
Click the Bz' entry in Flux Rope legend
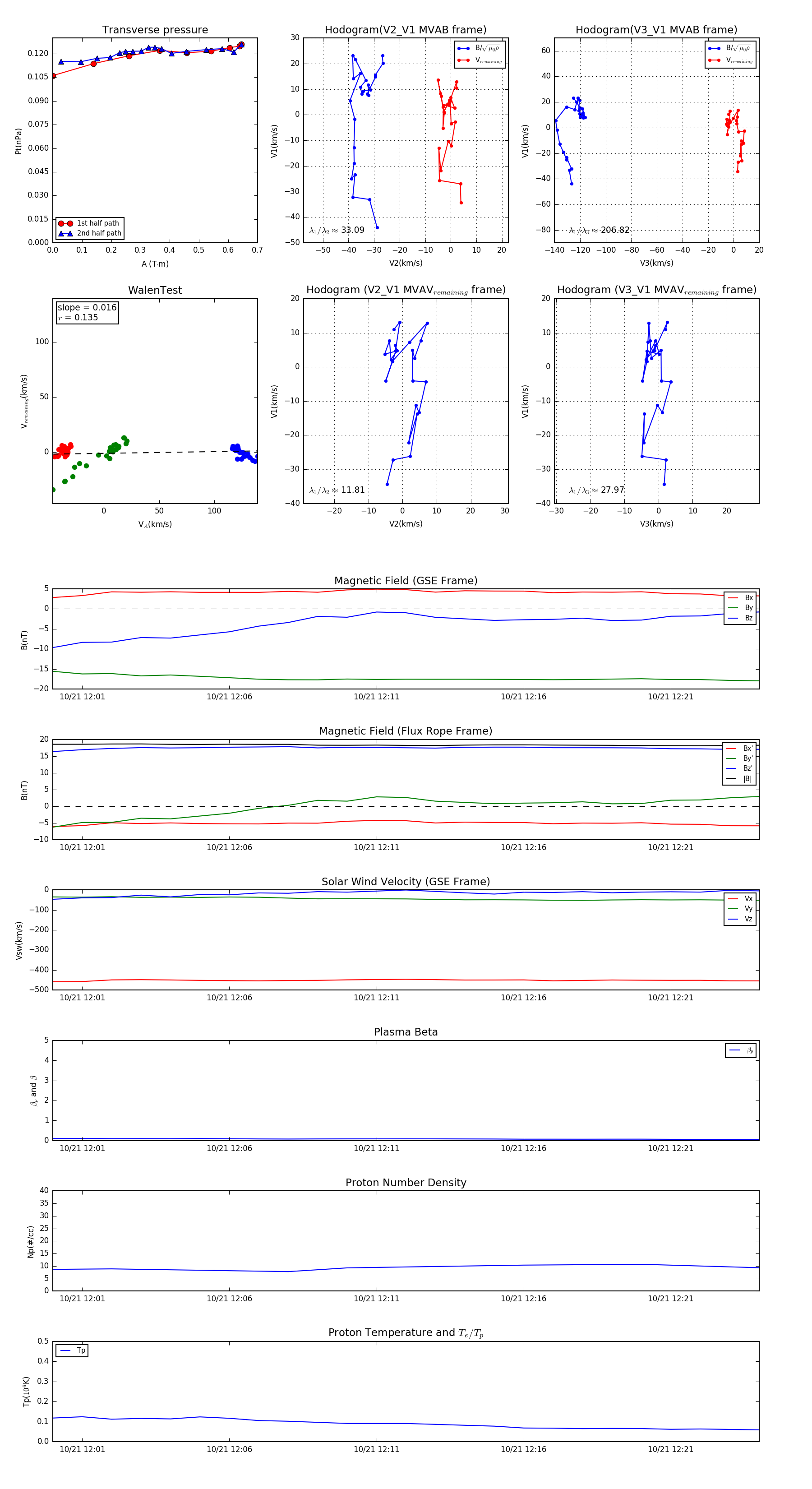pyautogui.click(x=740, y=768)
